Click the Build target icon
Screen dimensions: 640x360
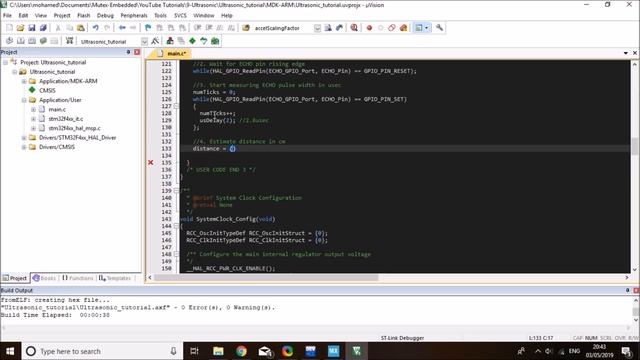[20, 41]
